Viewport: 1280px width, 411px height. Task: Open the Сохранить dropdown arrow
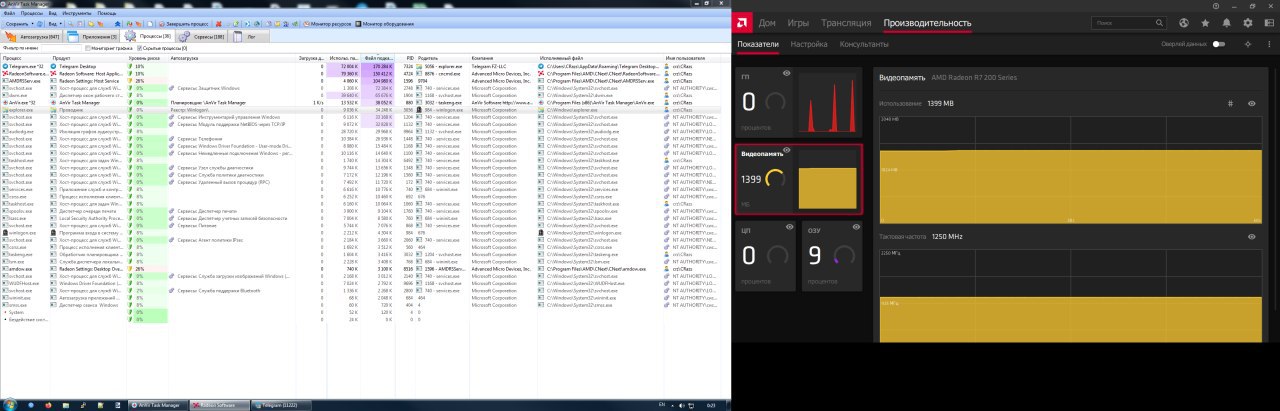point(33,23)
